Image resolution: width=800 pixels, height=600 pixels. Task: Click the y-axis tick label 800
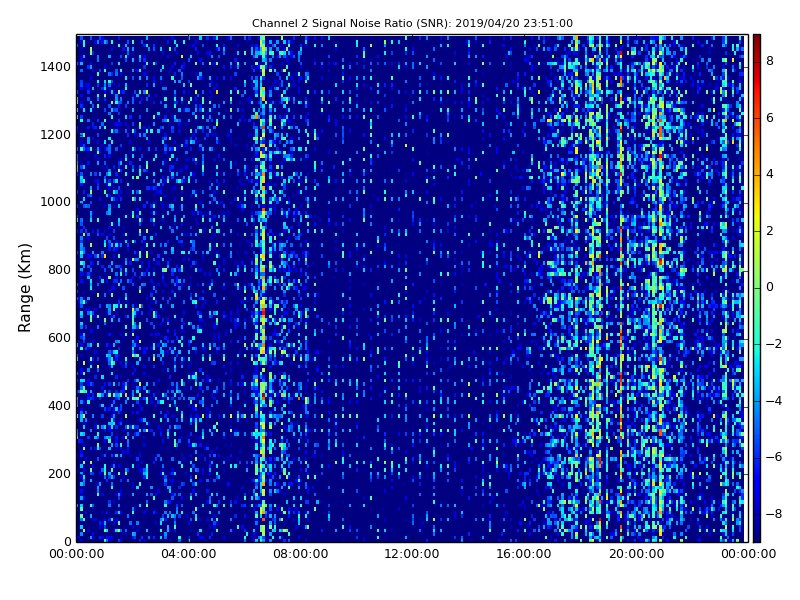pos(59,270)
